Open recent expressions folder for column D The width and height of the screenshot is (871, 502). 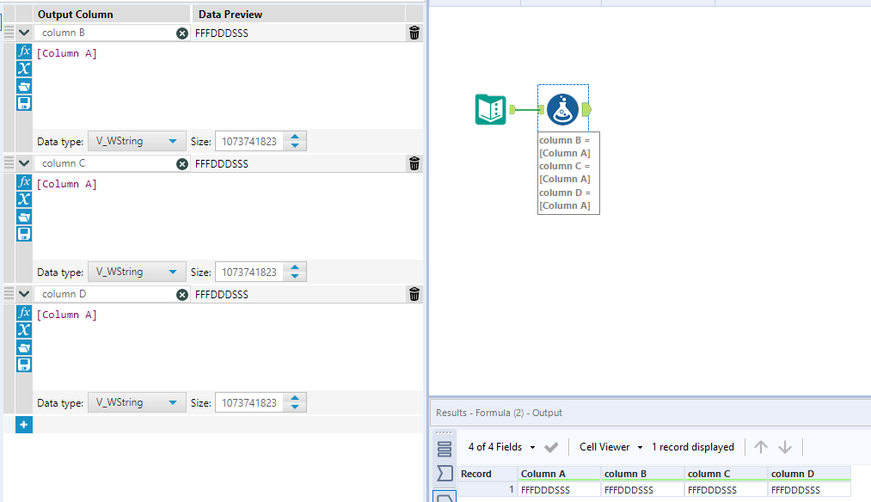24,347
